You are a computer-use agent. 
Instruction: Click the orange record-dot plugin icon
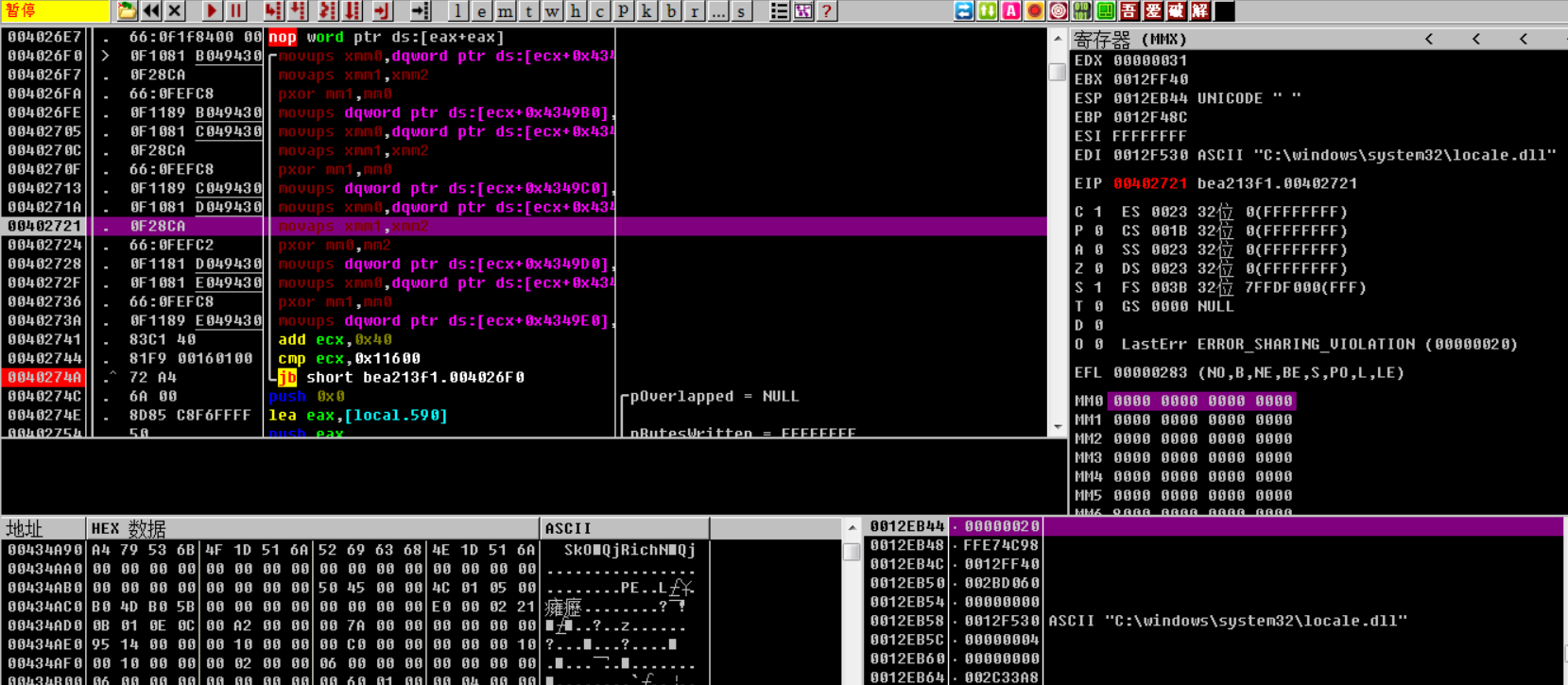point(1035,11)
